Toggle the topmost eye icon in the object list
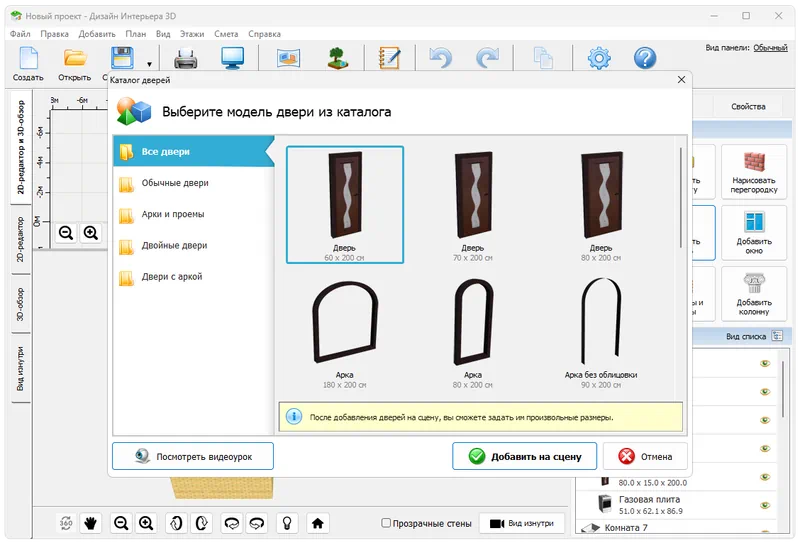 point(765,364)
